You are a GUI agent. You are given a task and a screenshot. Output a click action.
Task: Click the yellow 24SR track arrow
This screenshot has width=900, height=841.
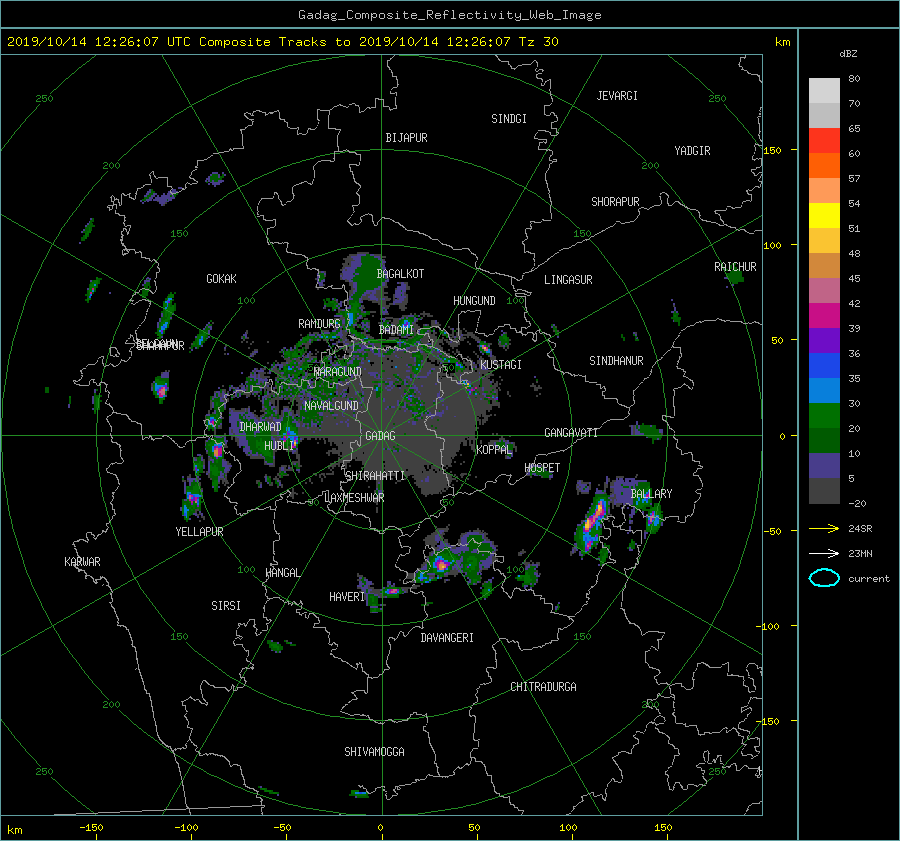[x=824, y=529]
